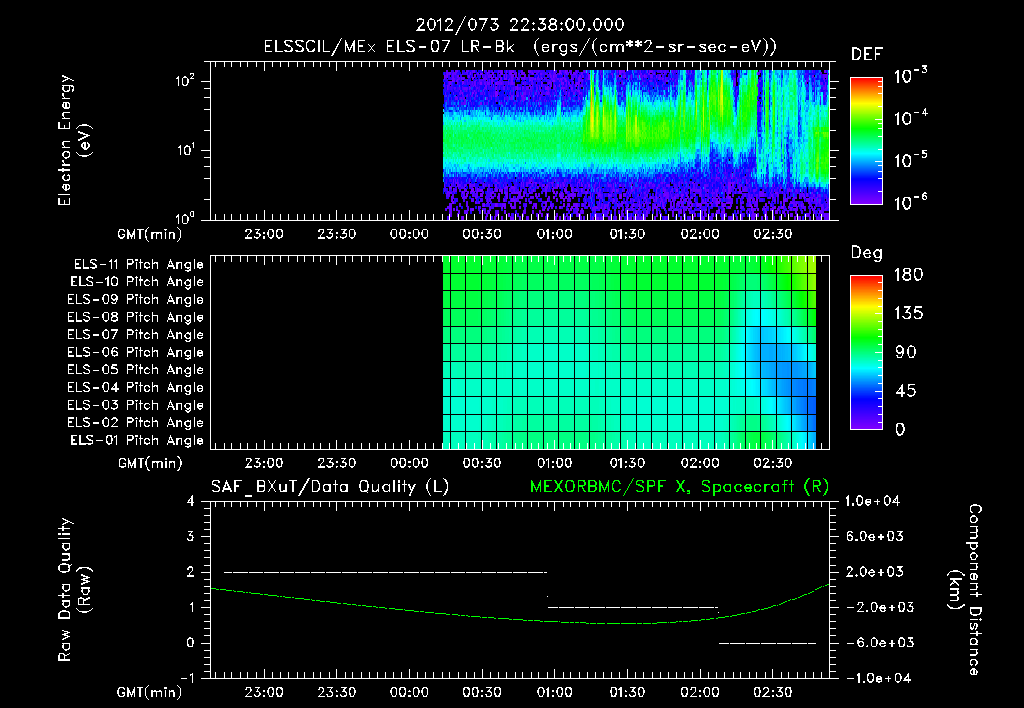Click the data quality line at level 0
This screenshot has width=1024, height=708.
pos(767,643)
